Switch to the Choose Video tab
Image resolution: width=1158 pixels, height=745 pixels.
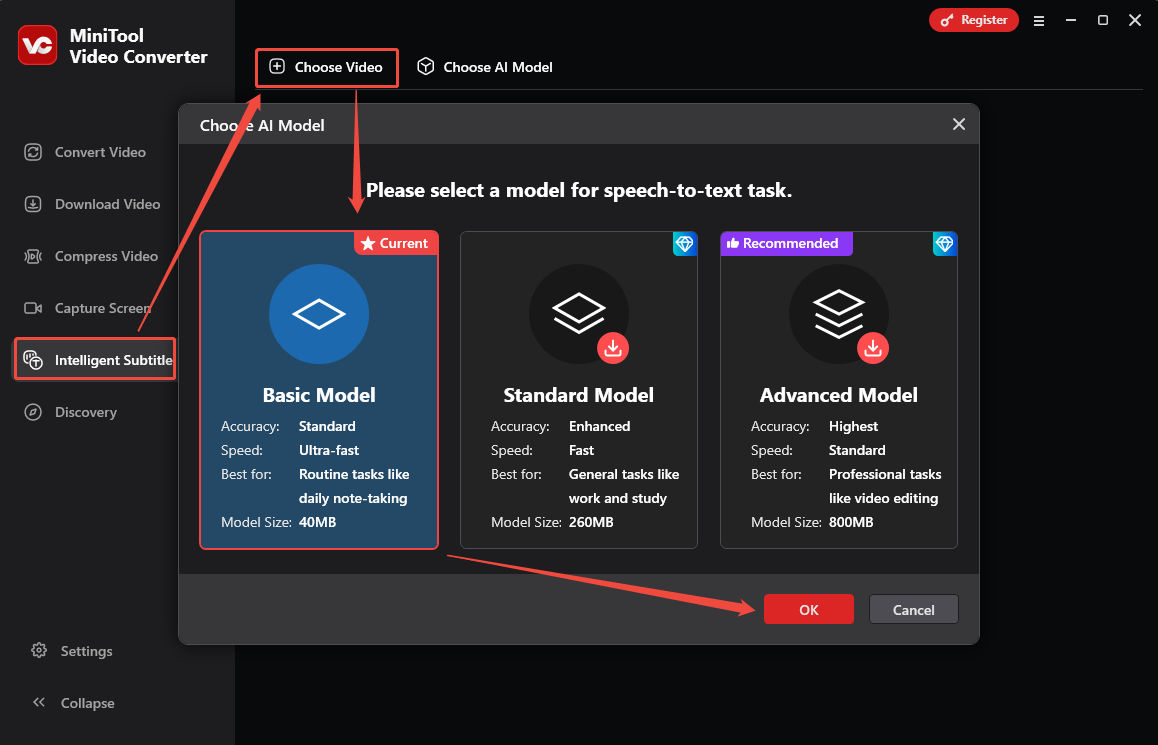click(326, 67)
